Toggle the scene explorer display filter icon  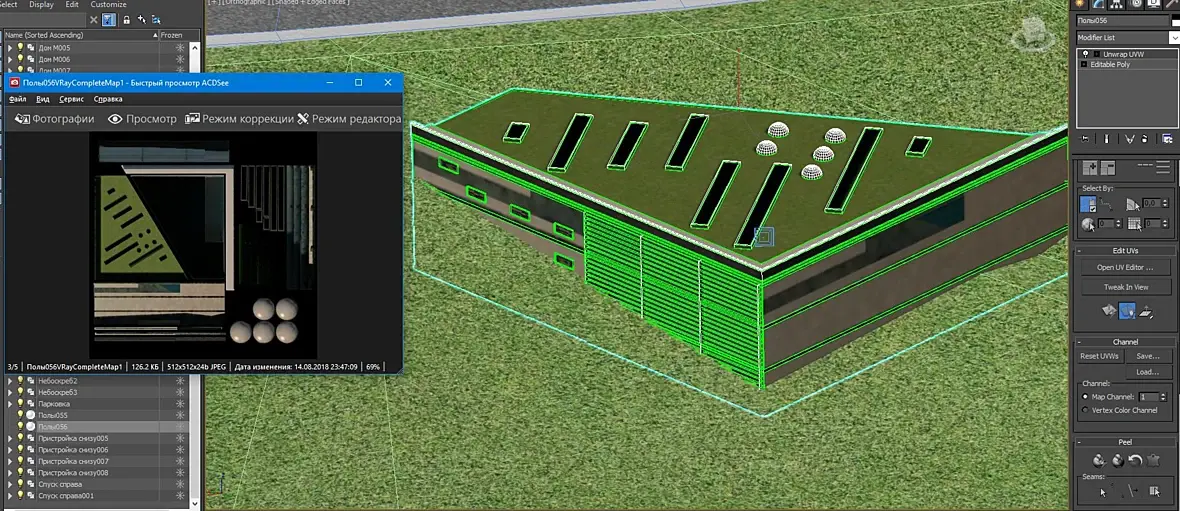click(108, 20)
